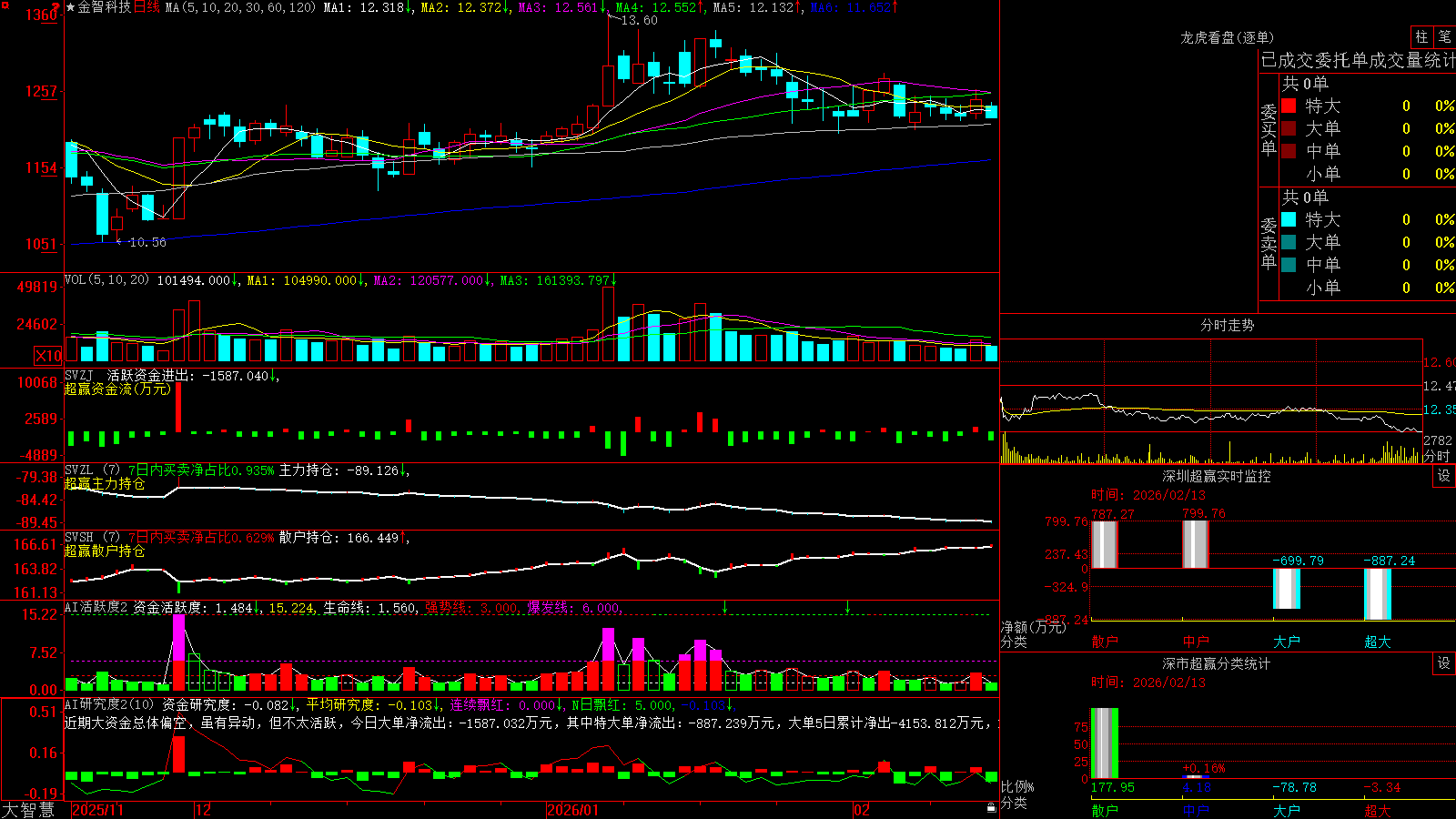Viewport: 1456px width, 819px height.
Task: Jump to the 2025/11 date marker
Action: 97,810
